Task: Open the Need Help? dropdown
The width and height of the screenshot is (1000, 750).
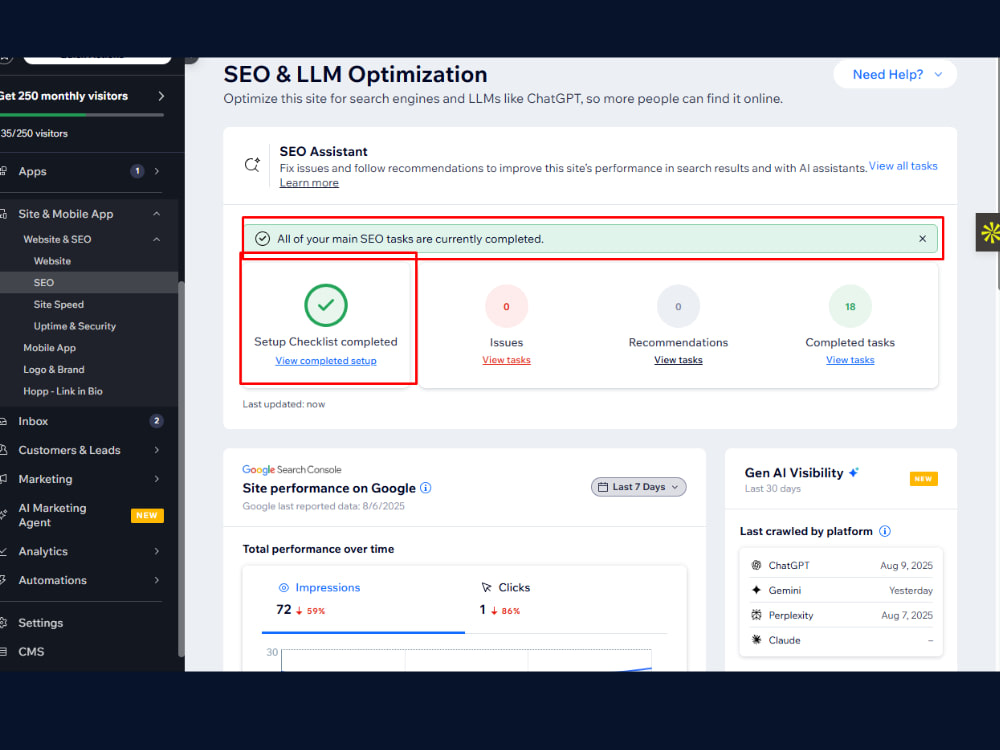Action: 895,75
